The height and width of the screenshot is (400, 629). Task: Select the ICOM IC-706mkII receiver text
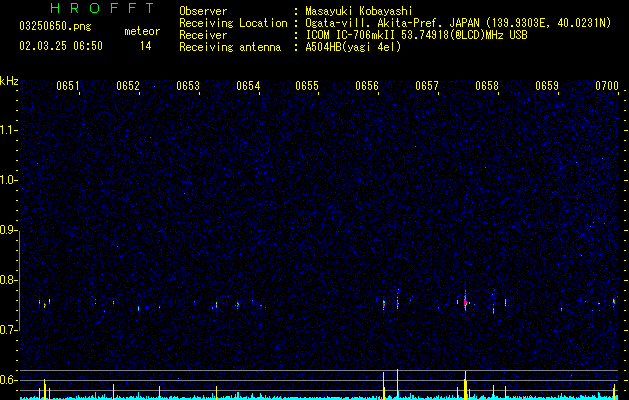[x=416, y=35]
